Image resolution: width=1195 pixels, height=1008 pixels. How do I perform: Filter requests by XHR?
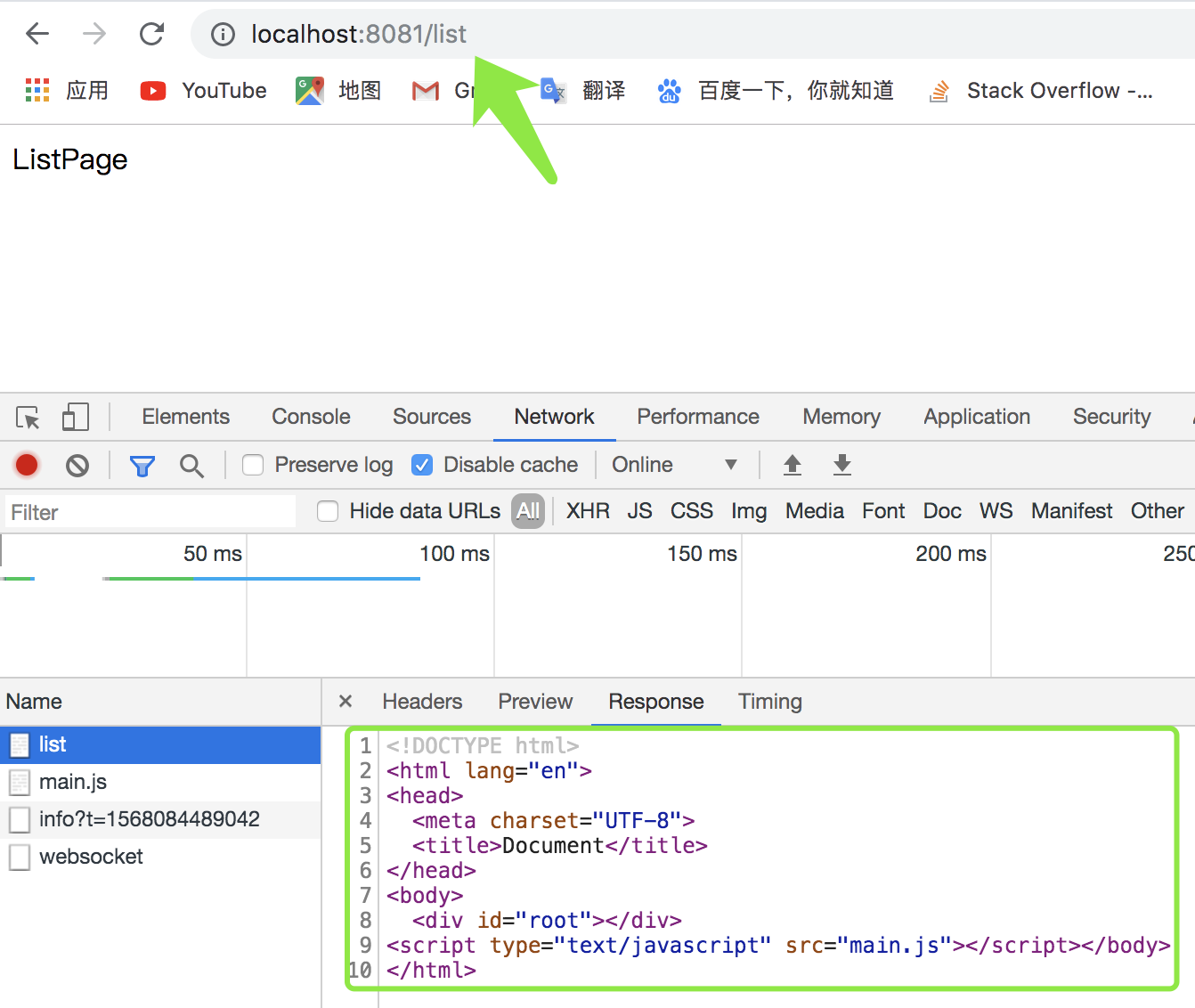pos(588,511)
